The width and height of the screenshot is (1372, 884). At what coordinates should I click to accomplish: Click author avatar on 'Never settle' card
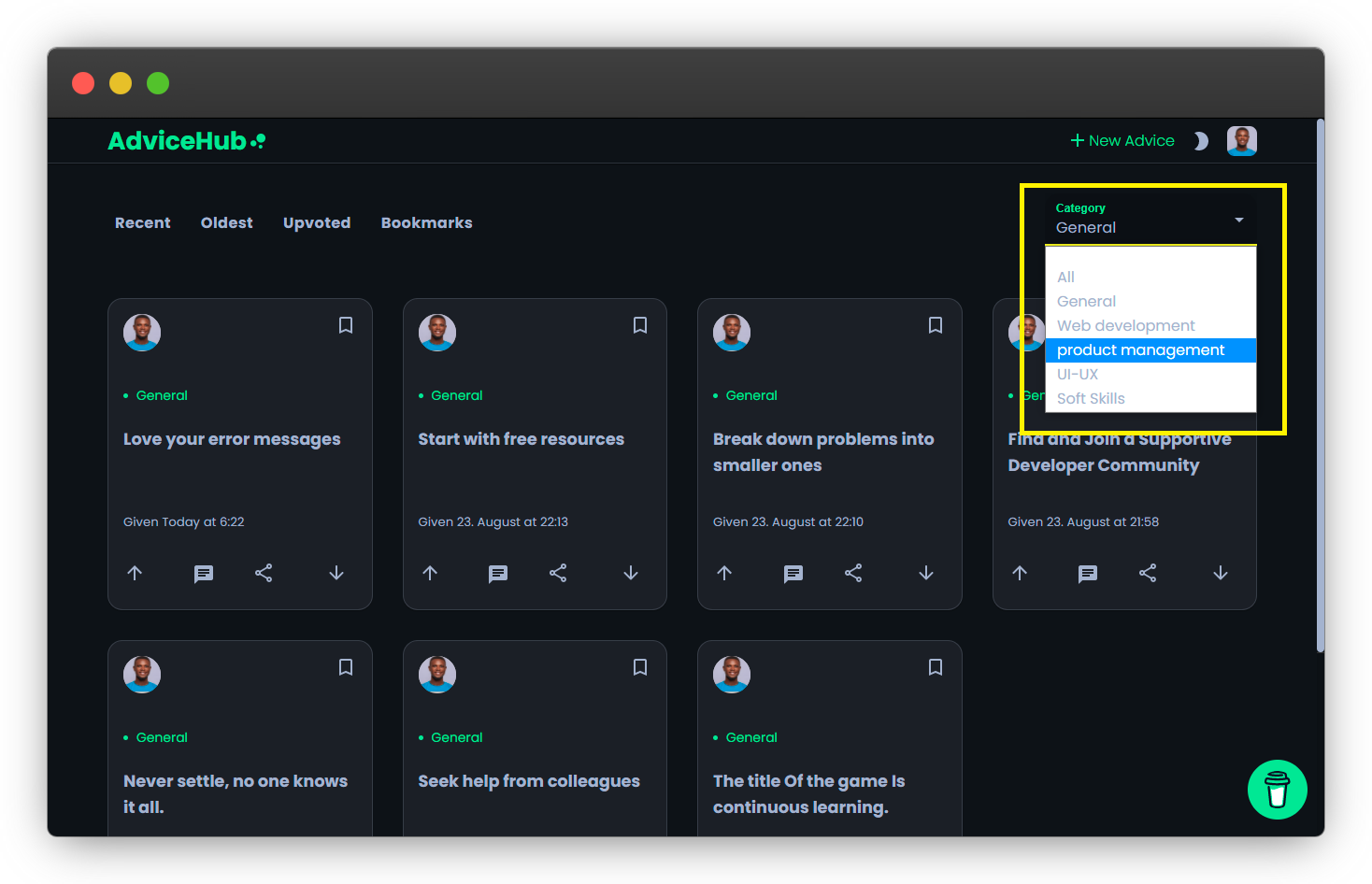142,675
